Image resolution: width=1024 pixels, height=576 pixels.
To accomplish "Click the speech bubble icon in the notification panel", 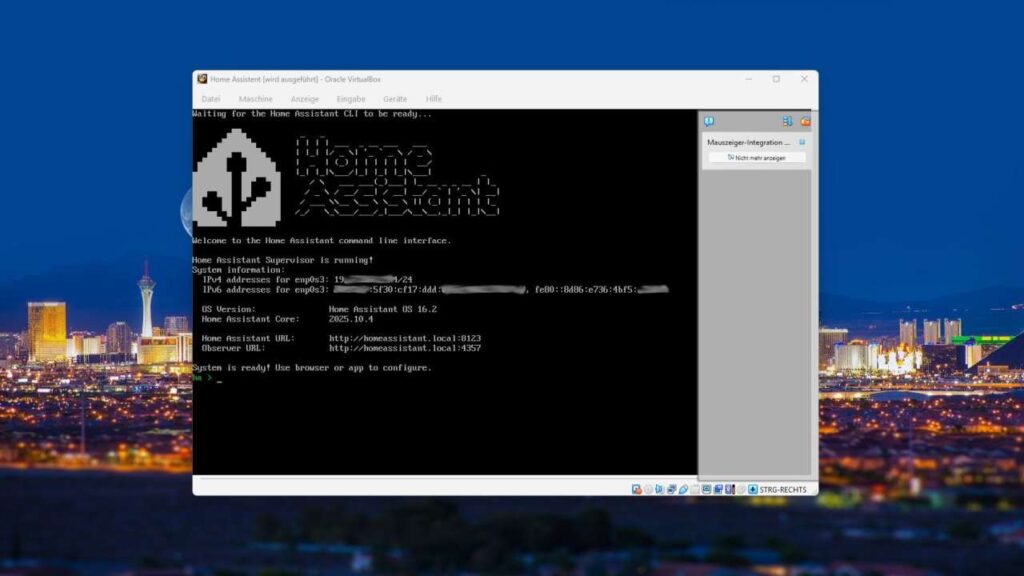I will pyautogui.click(x=709, y=121).
